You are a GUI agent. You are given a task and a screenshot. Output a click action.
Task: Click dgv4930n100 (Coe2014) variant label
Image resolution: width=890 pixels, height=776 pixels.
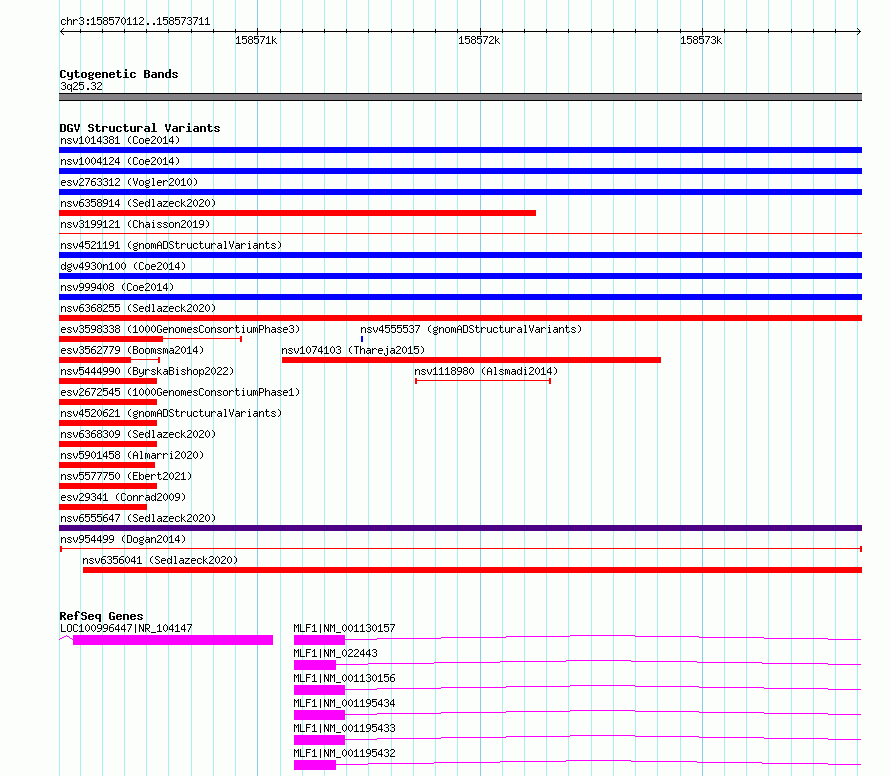pos(123,266)
